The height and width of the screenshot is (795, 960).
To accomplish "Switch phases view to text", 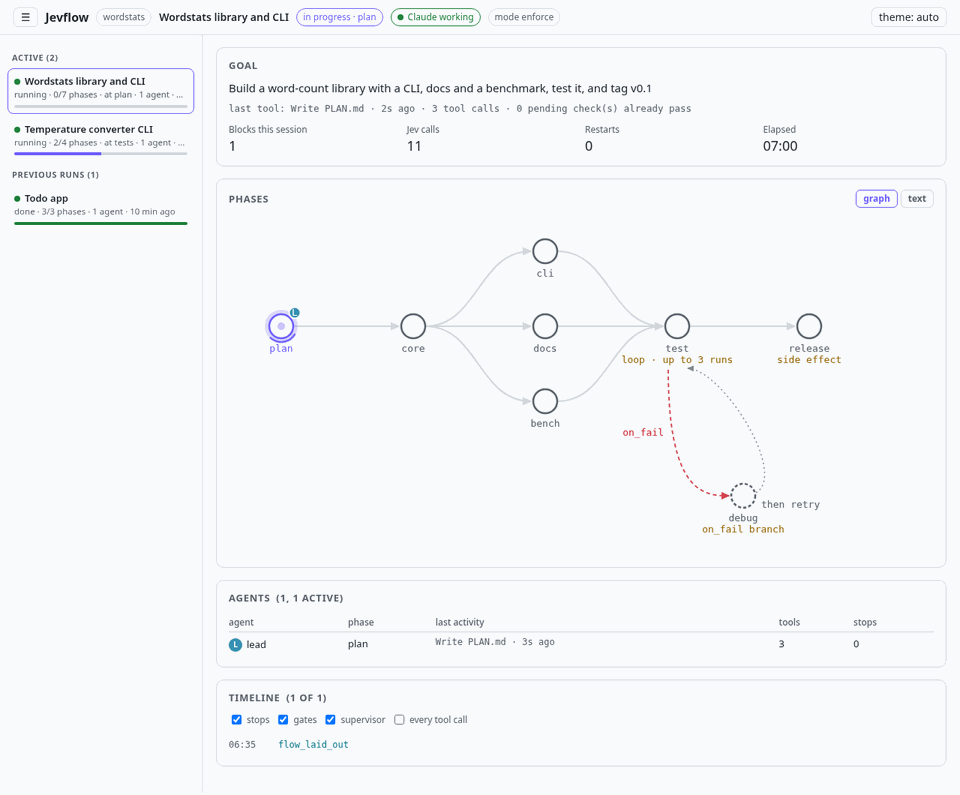I will 917,198.
